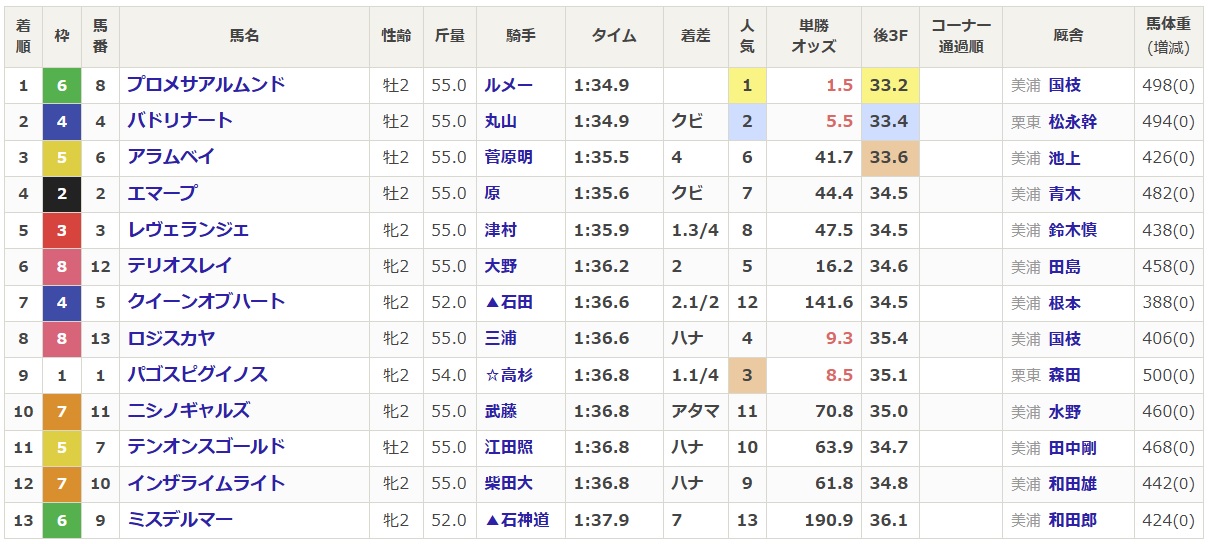Click the red frame number 3 cell
This screenshot has width=1210, height=544.
coord(62,230)
